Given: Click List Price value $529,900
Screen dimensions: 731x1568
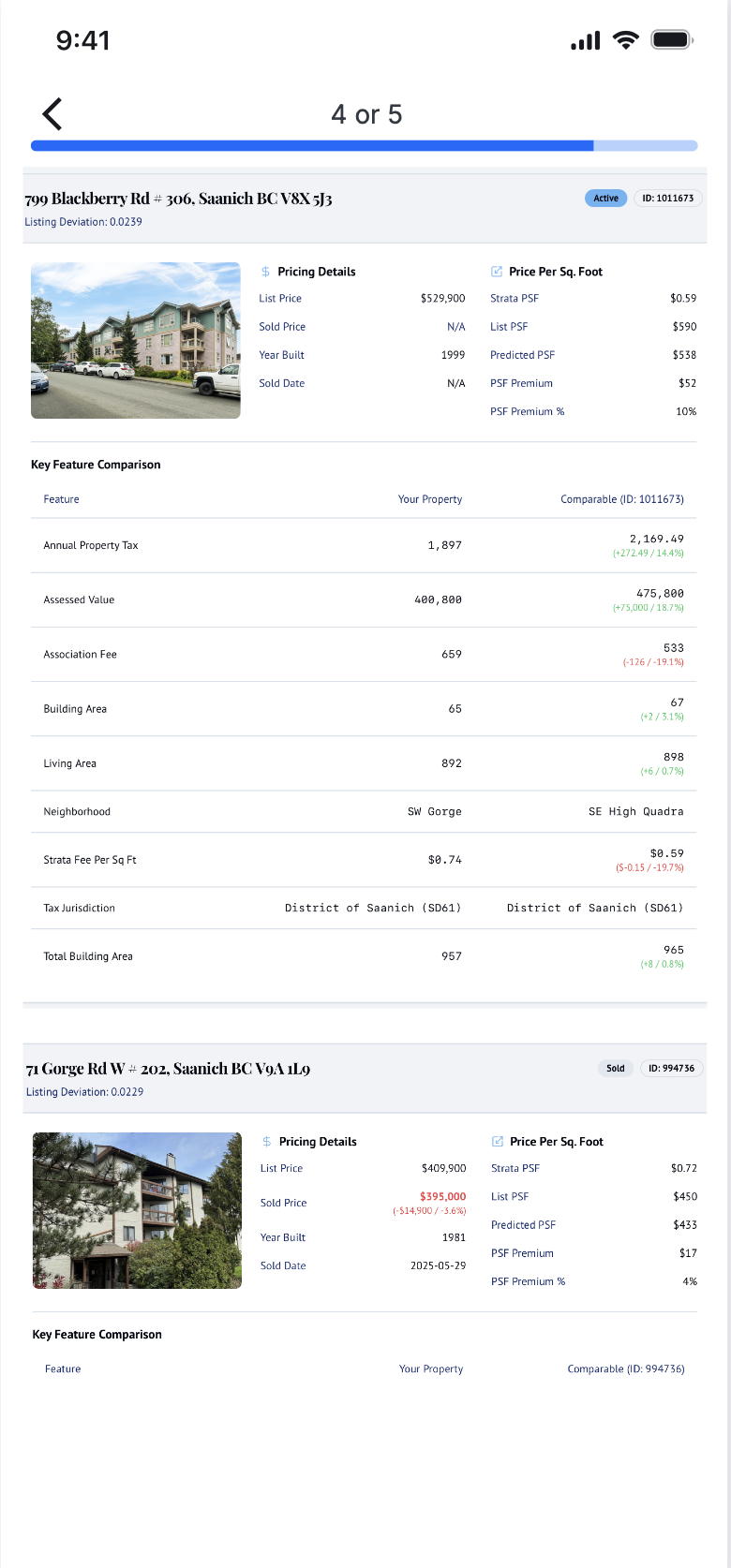Looking at the screenshot, I should pos(442,299).
